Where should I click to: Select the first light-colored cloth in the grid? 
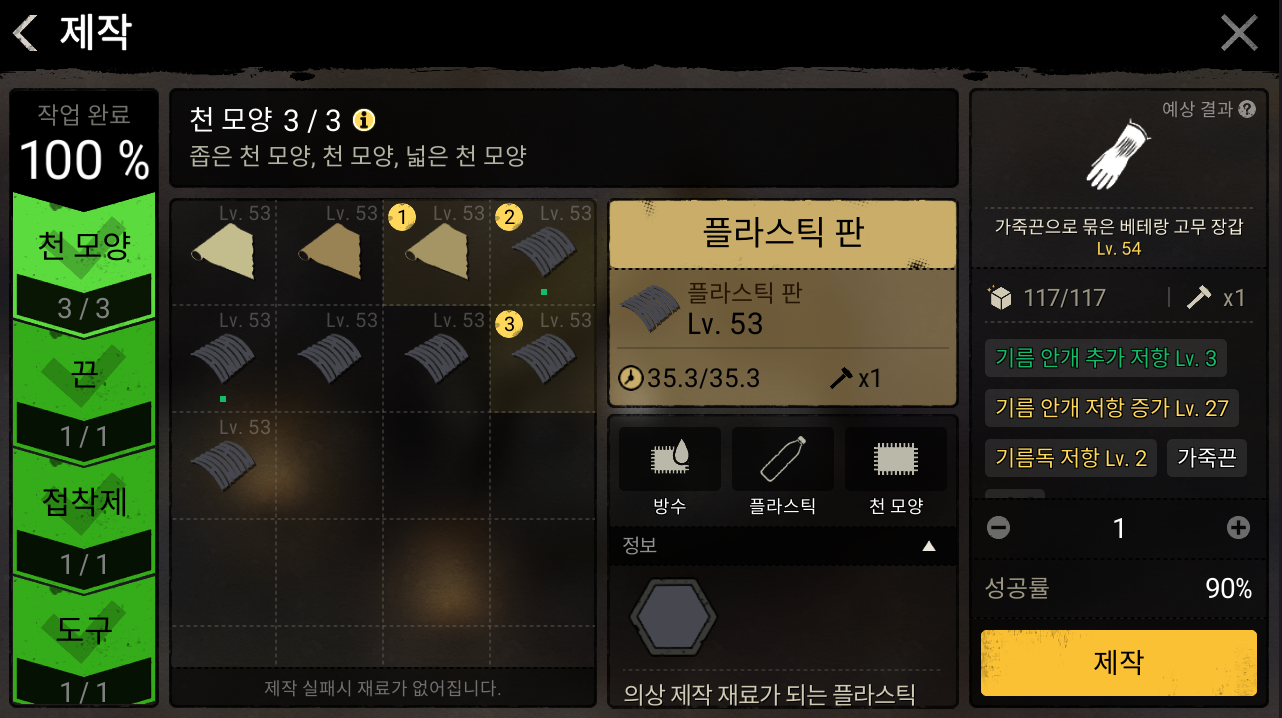click(222, 252)
